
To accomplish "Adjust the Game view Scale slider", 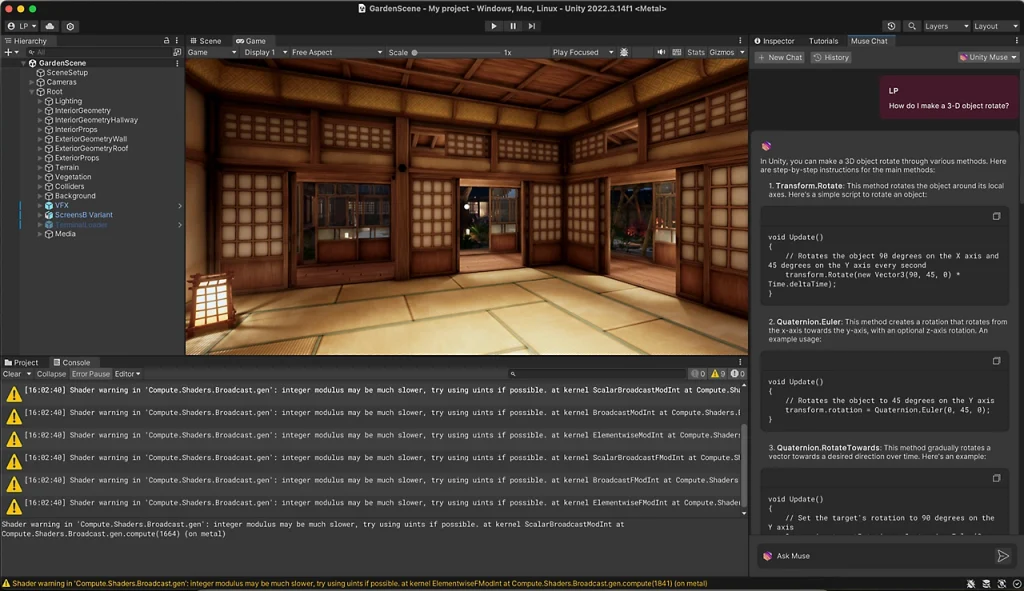I will tap(455, 52).
